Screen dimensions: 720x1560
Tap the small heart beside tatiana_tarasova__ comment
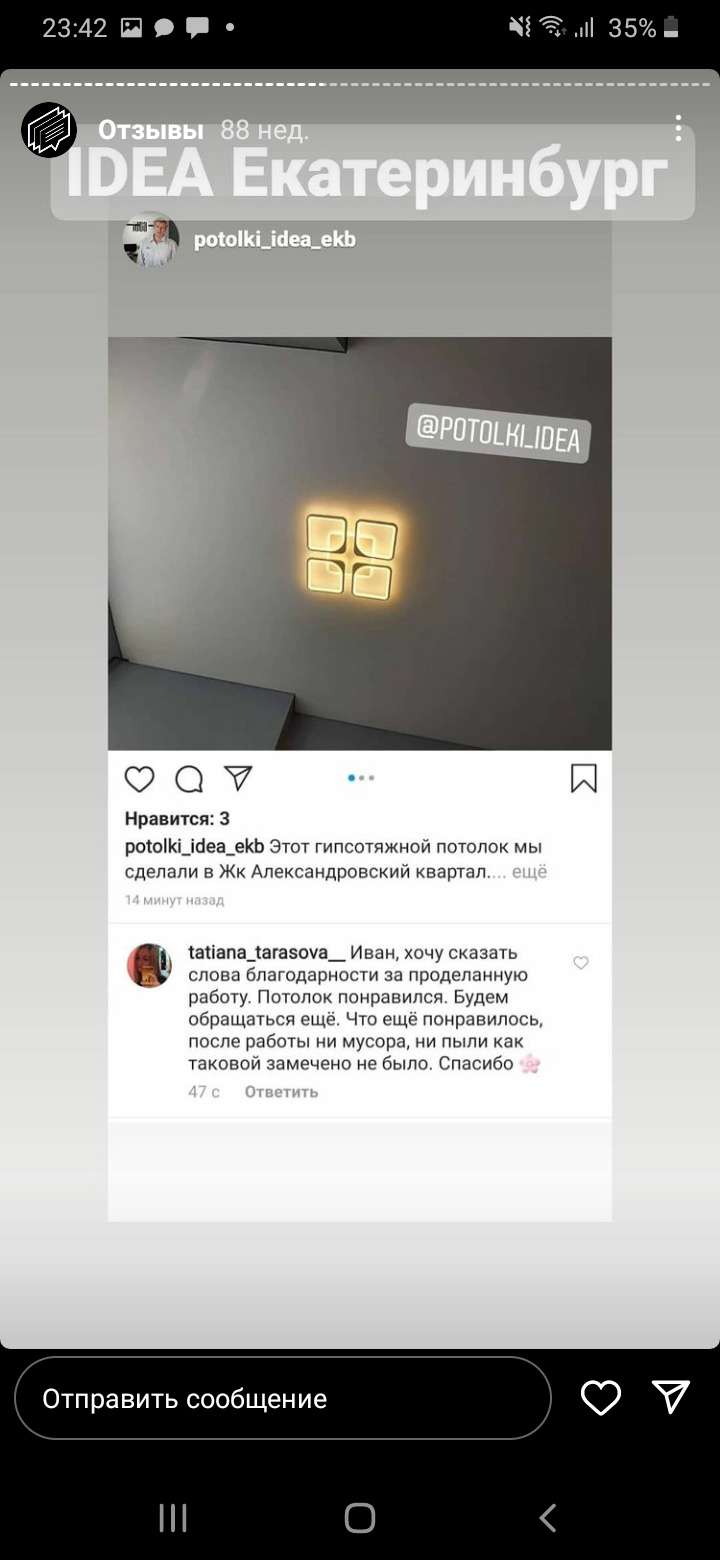click(x=581, y=963)
